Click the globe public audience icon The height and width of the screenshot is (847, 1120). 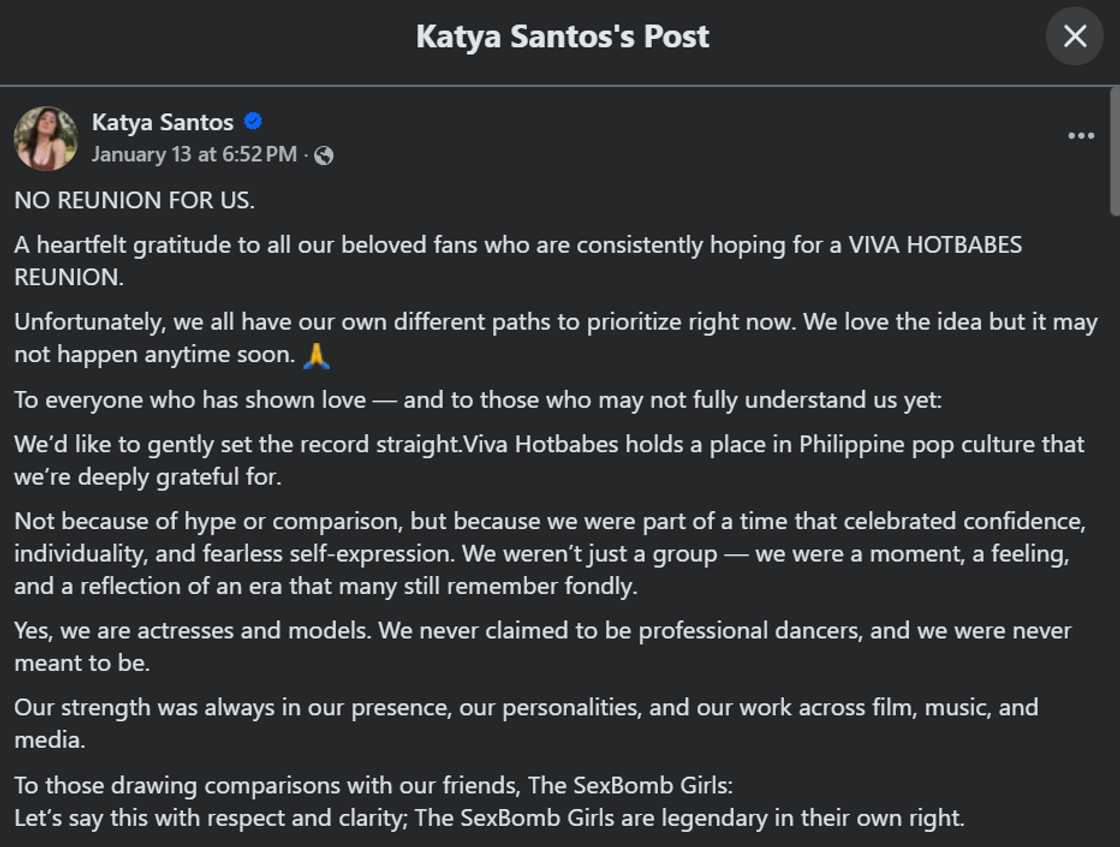323,155
